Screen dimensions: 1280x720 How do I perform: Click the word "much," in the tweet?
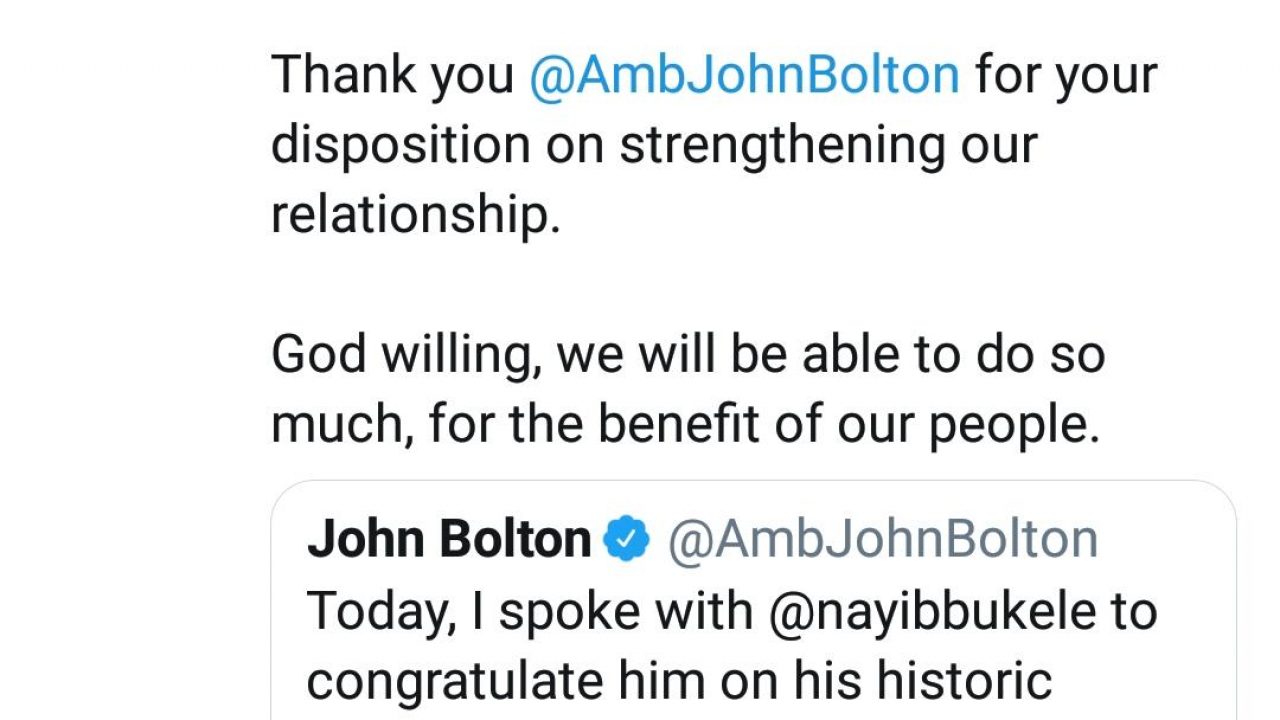click(342, 425)
